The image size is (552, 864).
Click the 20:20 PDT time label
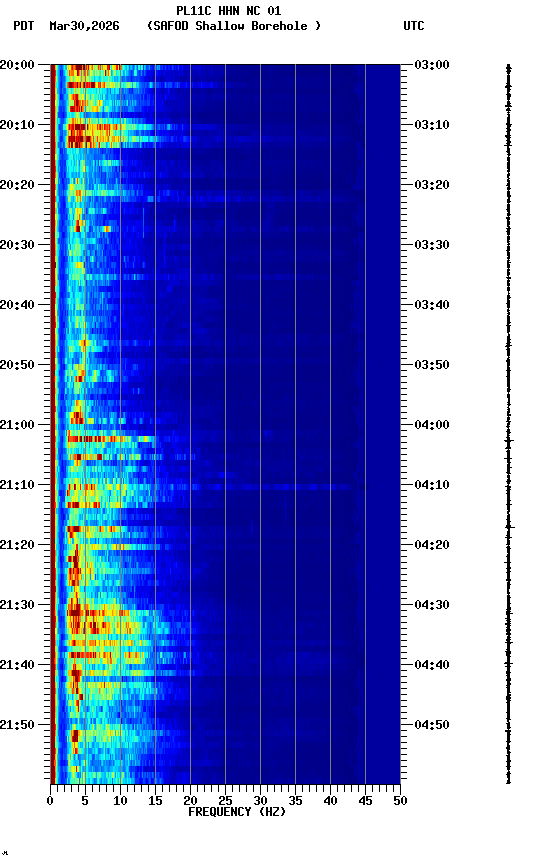(x=17, y=185)
